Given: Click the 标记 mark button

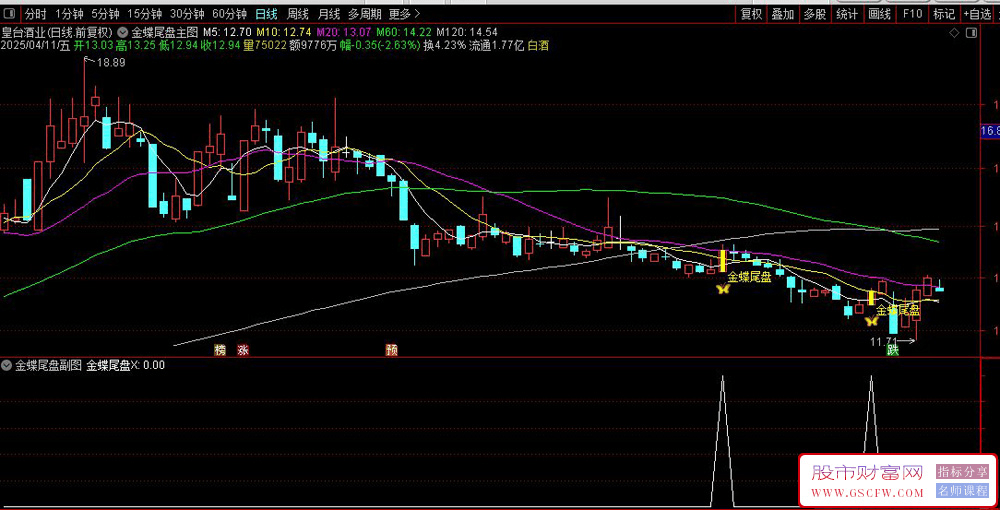Looking at the screenshot, I should (x=944, y=13).
